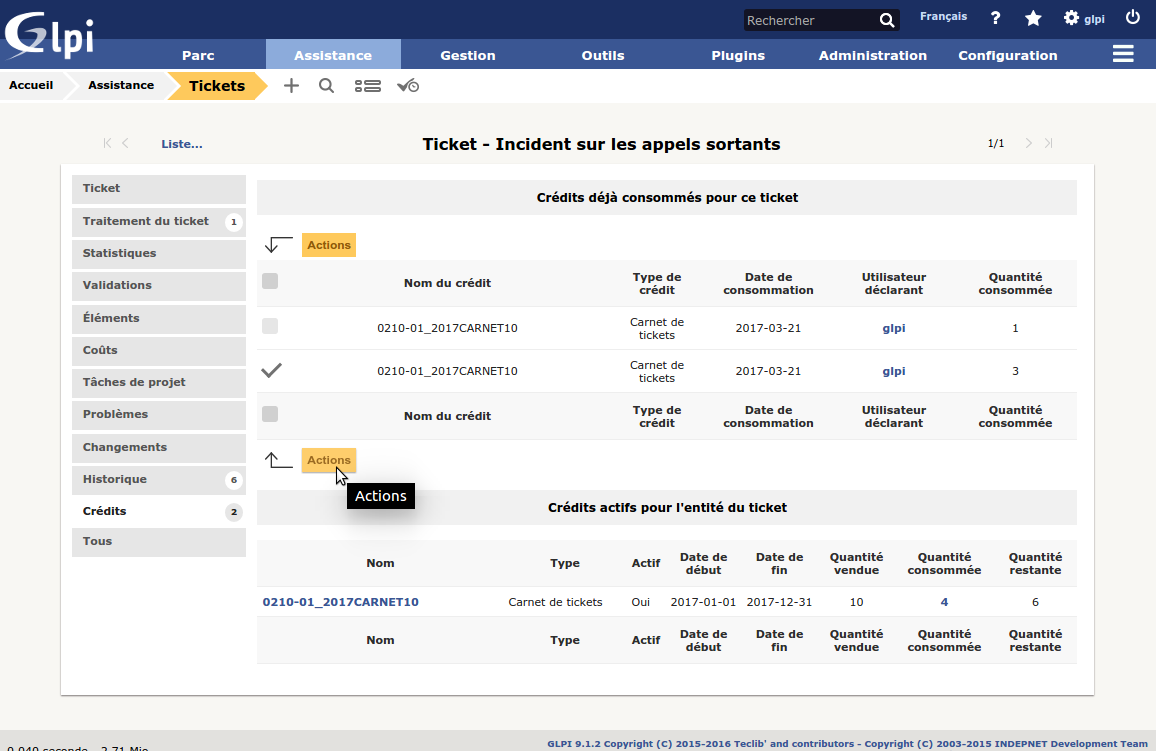
Task: Change language via the Français selector
Action: pyautogui.click(x=943, y=17)
